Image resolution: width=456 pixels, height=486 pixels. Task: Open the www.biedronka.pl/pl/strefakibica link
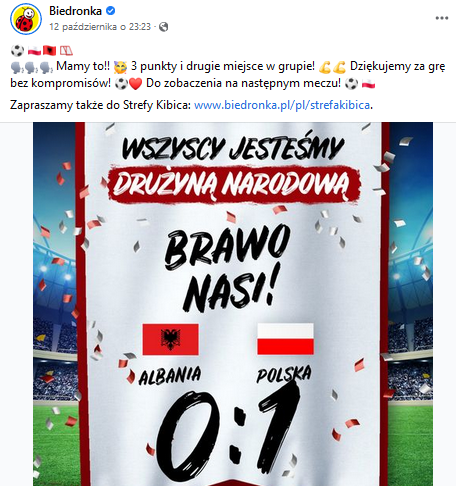point(282,105)
